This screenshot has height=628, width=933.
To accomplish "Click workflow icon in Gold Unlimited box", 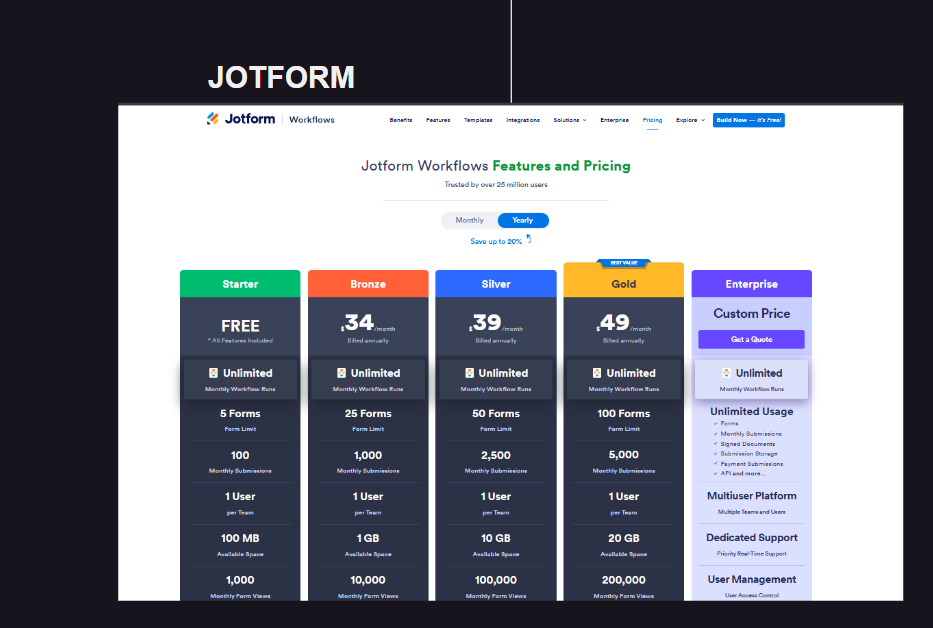I will coord(597,373).
